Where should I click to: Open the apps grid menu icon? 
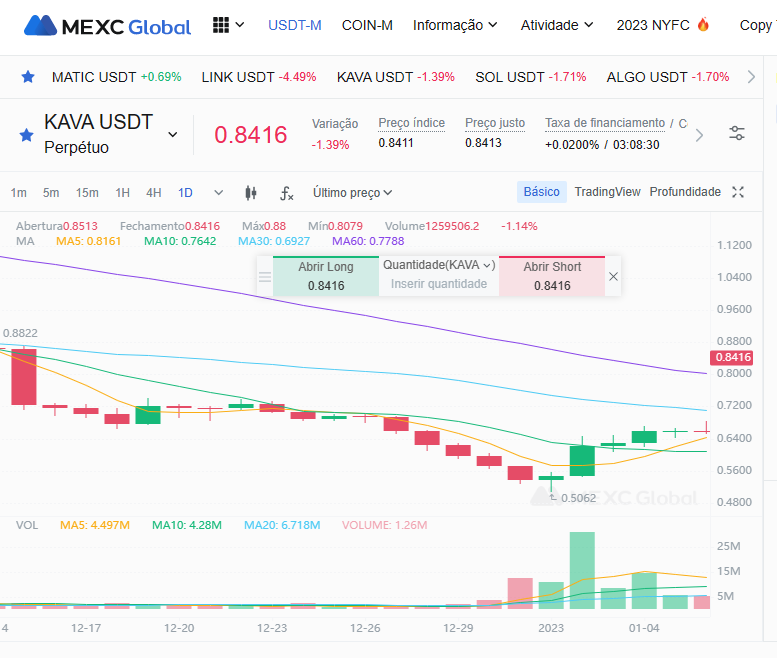(x=221, y=25)
